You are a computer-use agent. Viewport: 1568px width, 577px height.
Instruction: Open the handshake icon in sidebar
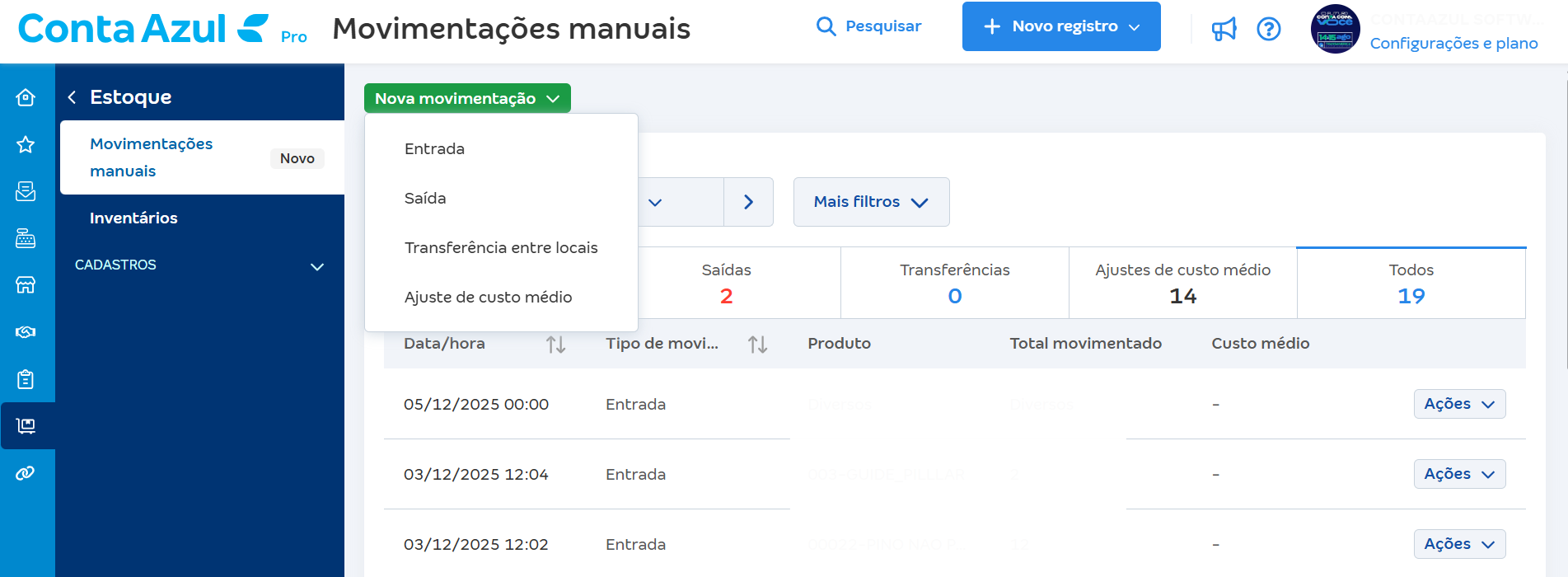coord(26,332)
